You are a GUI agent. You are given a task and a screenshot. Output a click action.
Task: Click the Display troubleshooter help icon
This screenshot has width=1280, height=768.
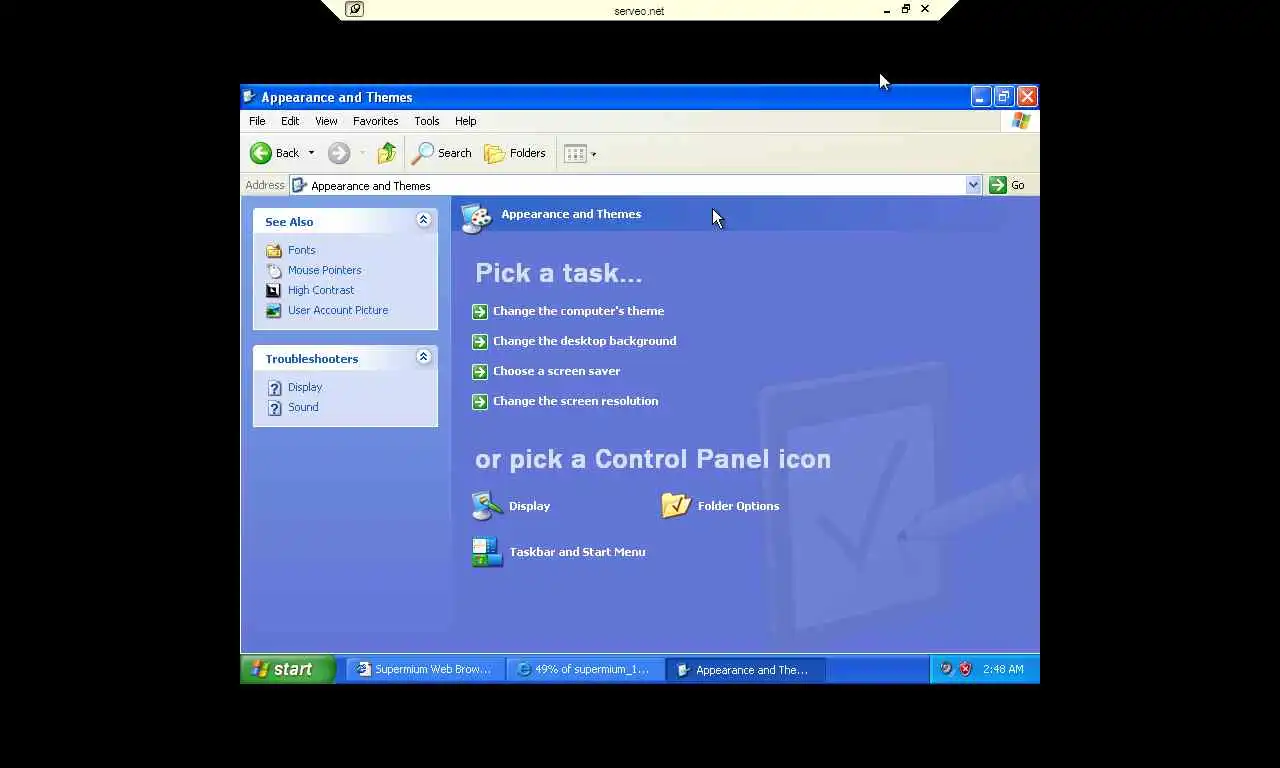[x=275, y=387]
